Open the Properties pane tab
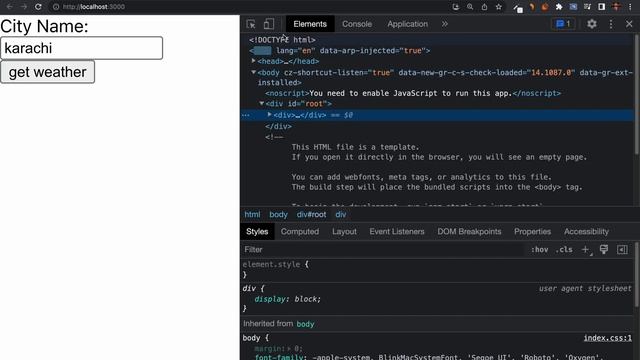This screenshot has width=640, height=360. pyautogui.click(x=532, y=231)
